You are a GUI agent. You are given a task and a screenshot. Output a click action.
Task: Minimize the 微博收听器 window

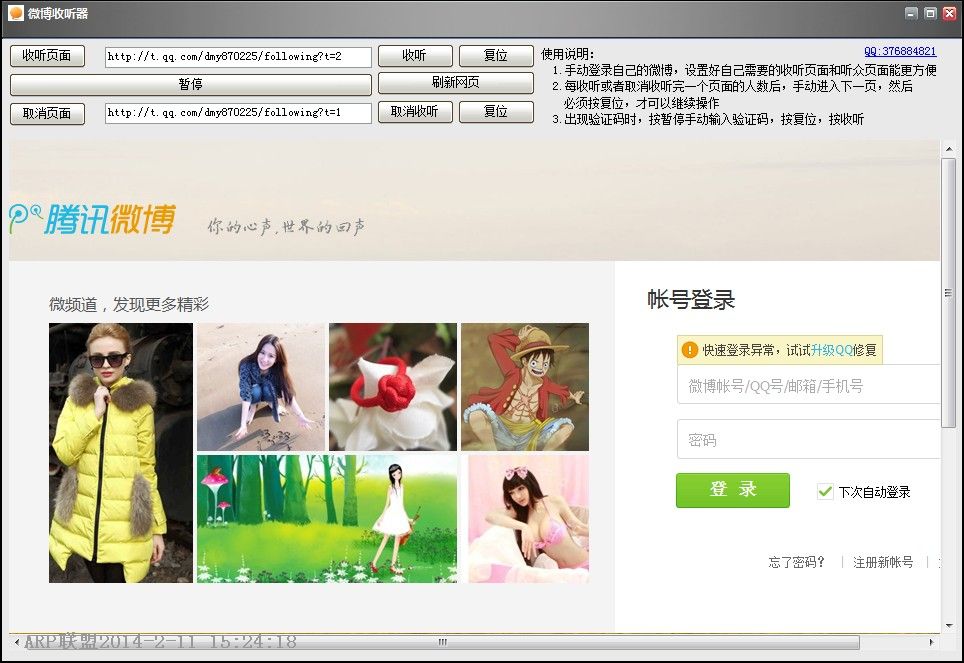pos(911,13)
